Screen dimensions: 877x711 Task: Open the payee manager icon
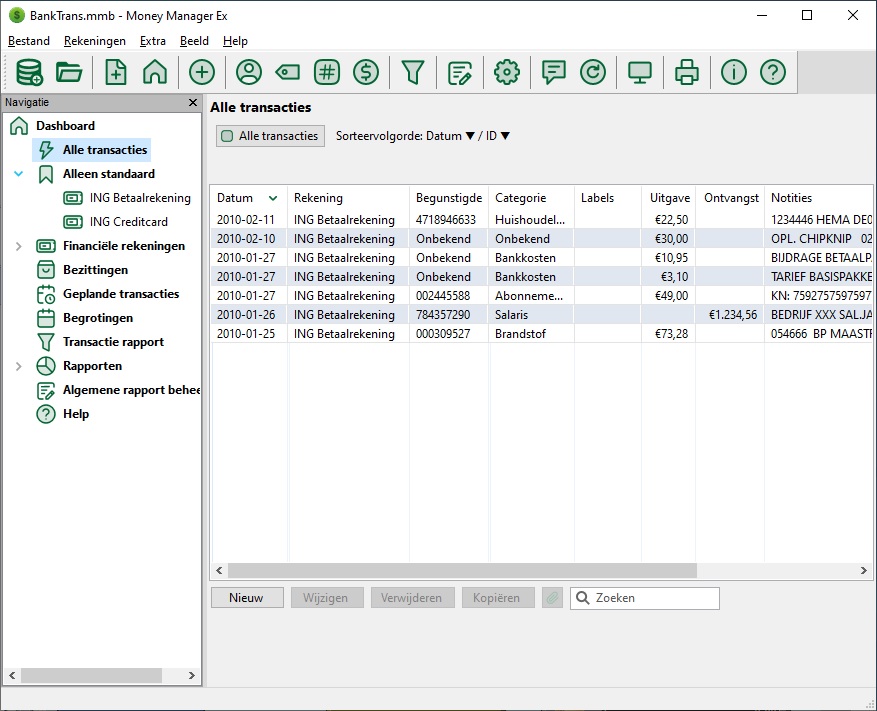[248, 72]
